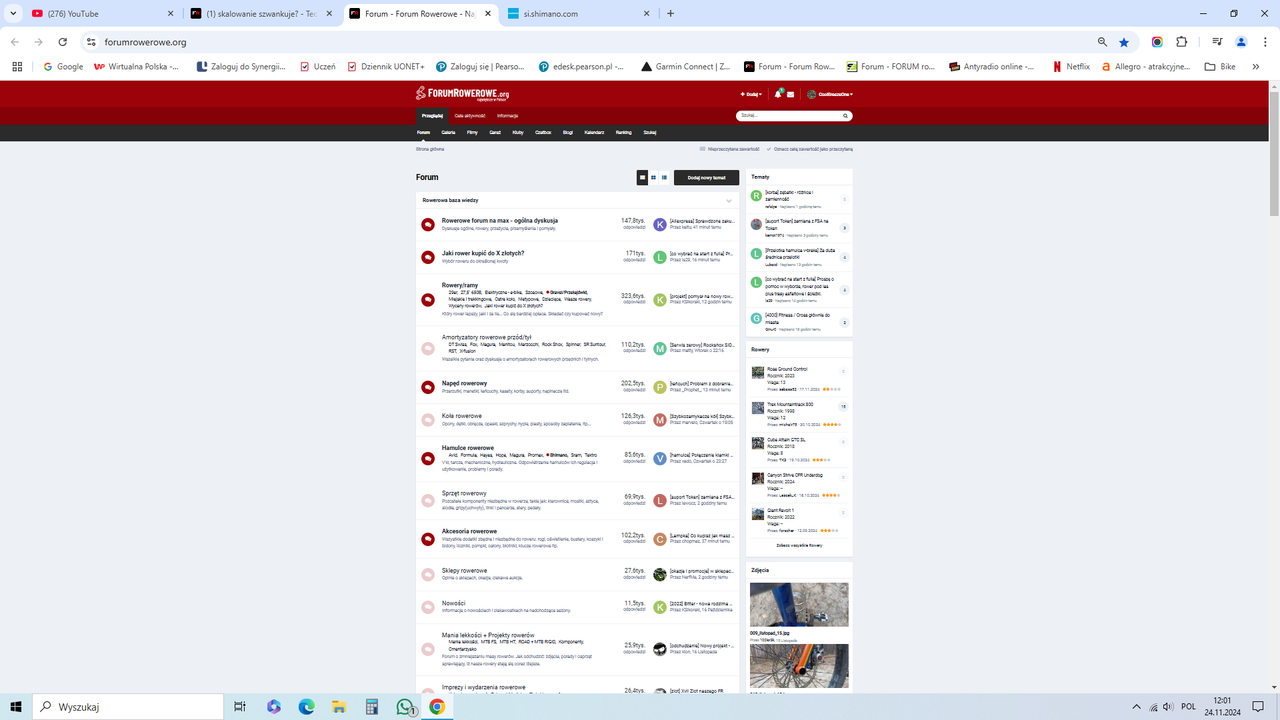Open the Informacje tab

coord(507,116)
